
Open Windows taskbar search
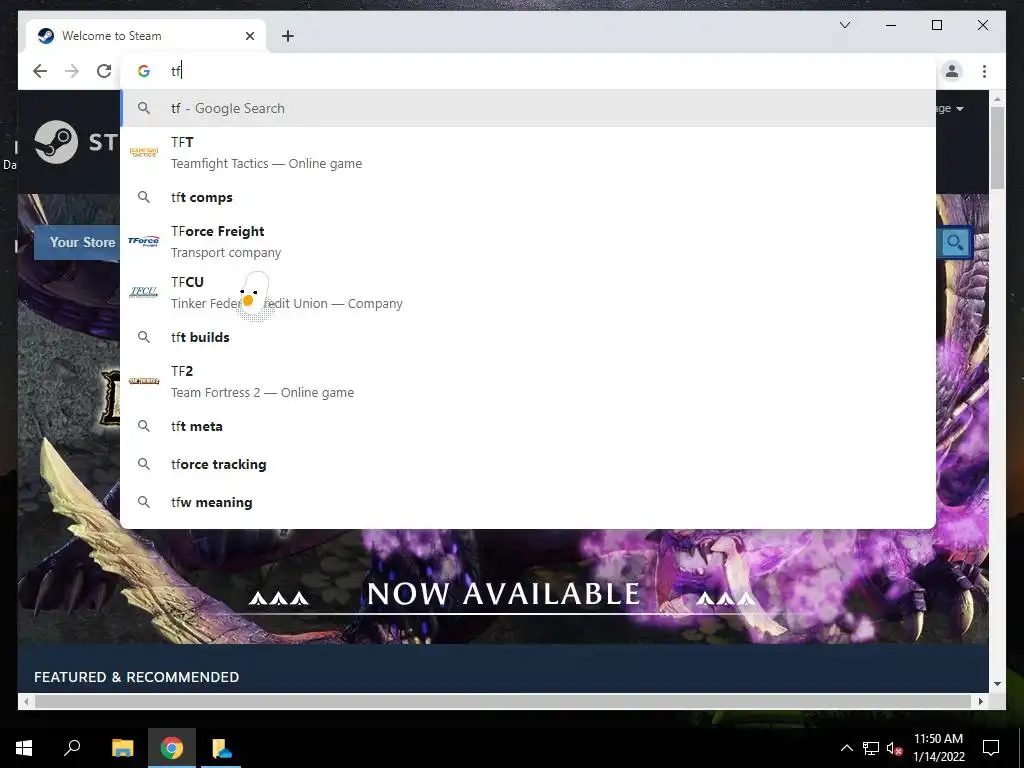point(72,748)
